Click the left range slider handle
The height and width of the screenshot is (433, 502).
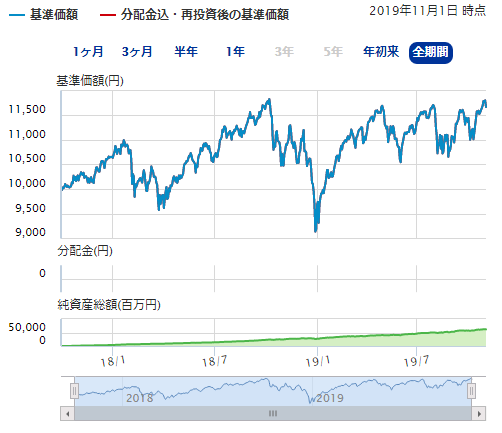coord(74,391)
